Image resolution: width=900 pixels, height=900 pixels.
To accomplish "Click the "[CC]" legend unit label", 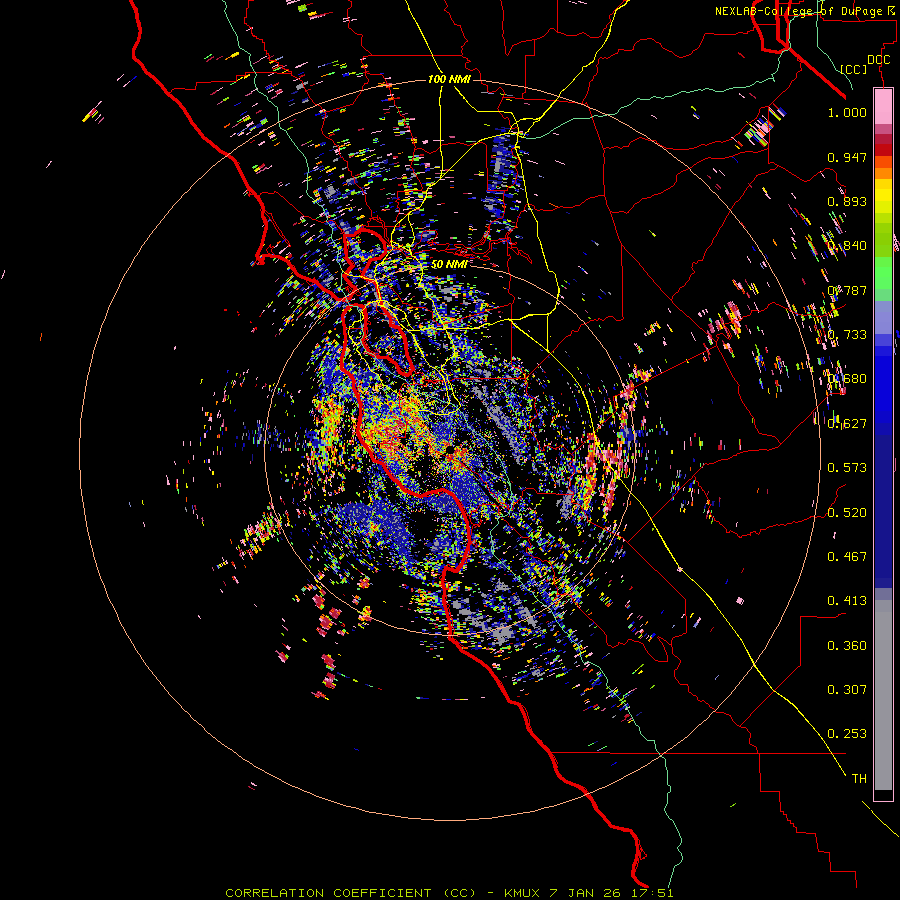I will [x=854, y=69].
